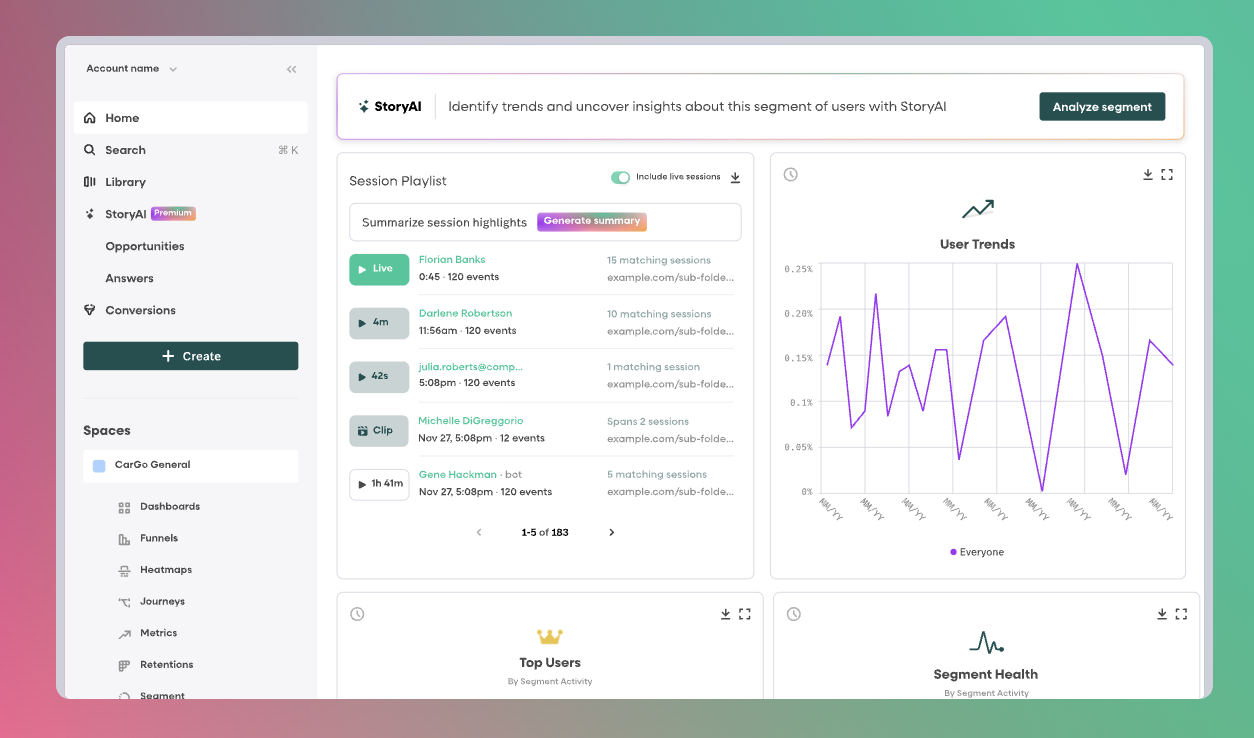Open the Heatmaps section icon
The width and height of the screenshot is (1254, 738).
(x=124, y=569)
